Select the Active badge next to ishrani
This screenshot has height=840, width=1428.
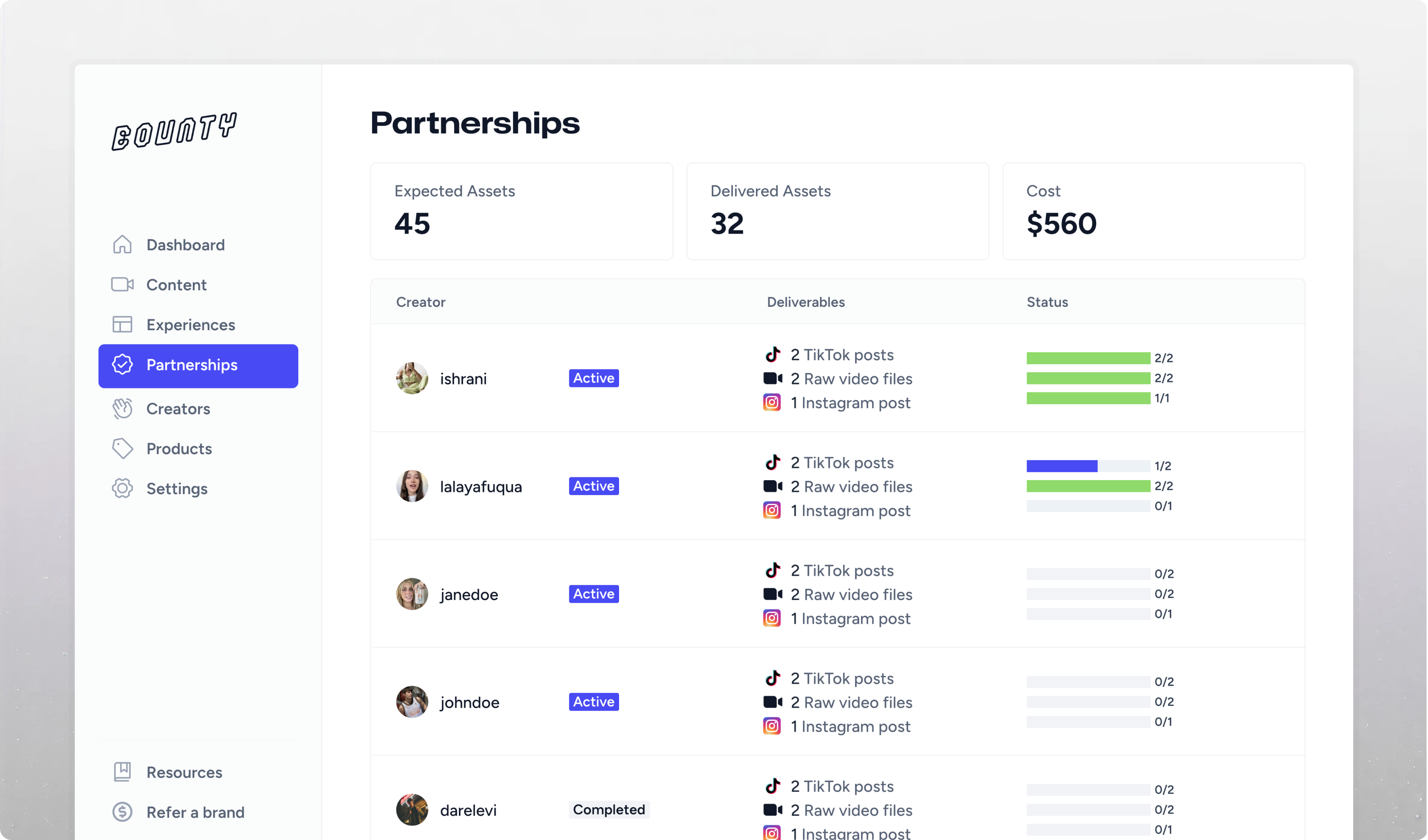pos(593,378)
